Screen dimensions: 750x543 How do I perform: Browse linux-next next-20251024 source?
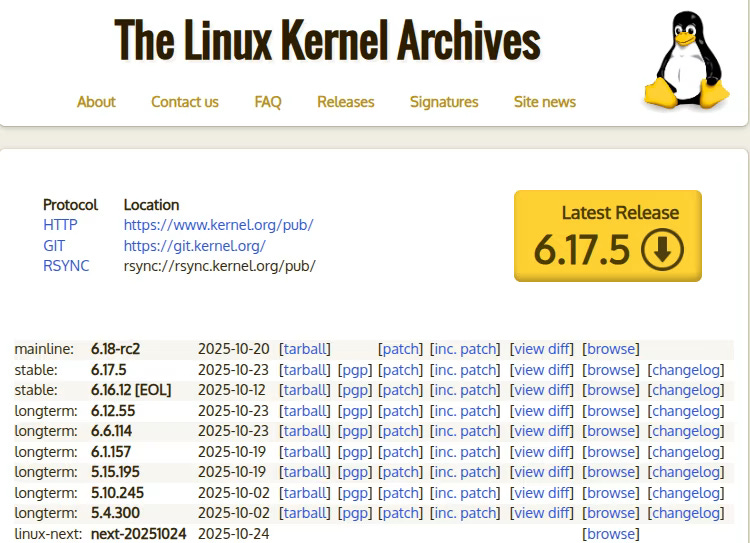click(x=610, y=534)
